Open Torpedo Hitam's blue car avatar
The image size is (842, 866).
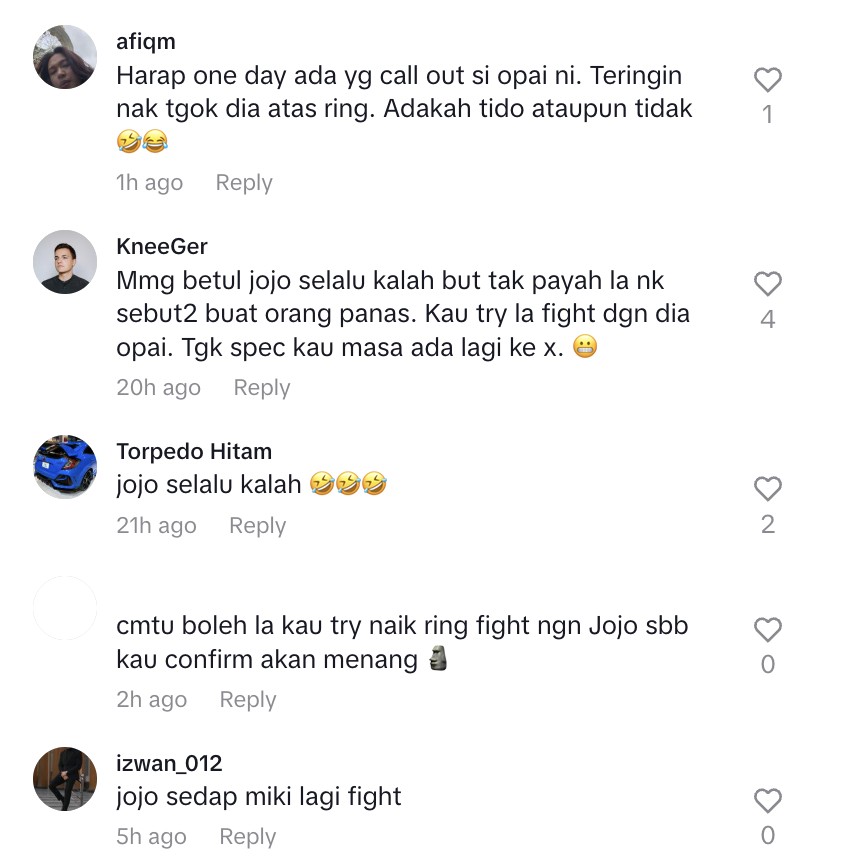pyautogui.click(x=65, y=467)
